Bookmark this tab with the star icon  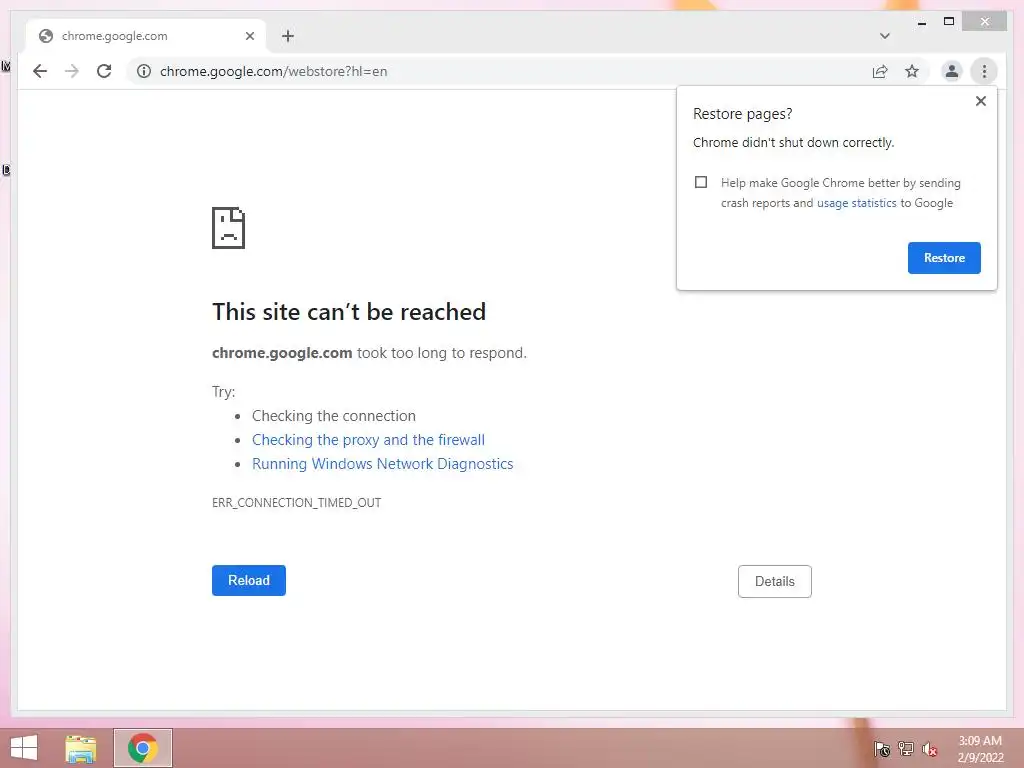tap(912, 71)
